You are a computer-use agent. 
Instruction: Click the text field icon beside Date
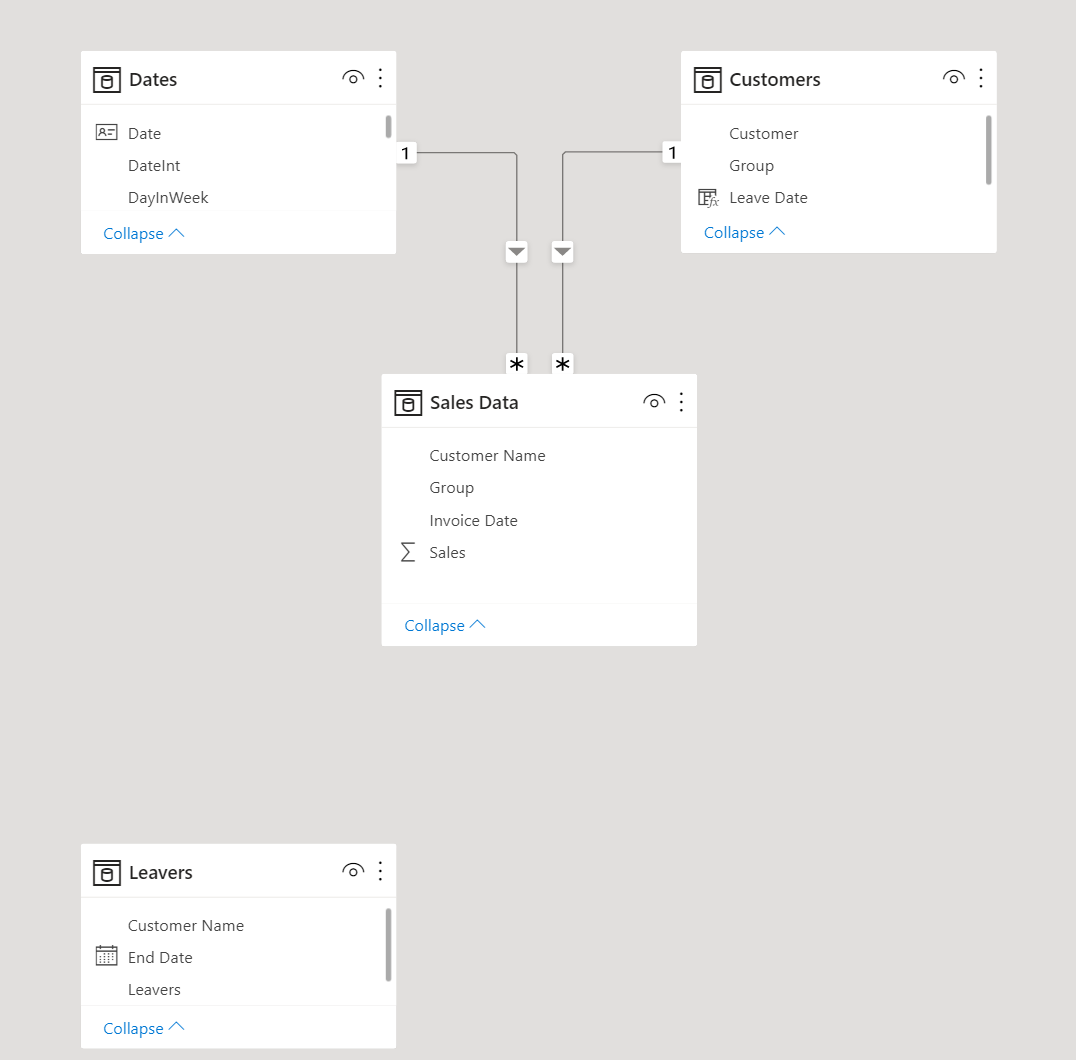(106, 132)
